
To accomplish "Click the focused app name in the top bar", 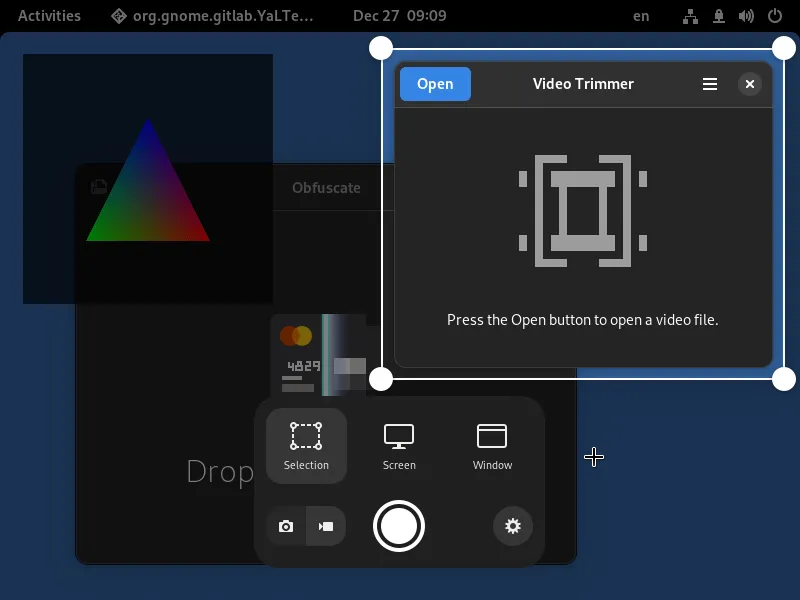I will tap(213, 15).
